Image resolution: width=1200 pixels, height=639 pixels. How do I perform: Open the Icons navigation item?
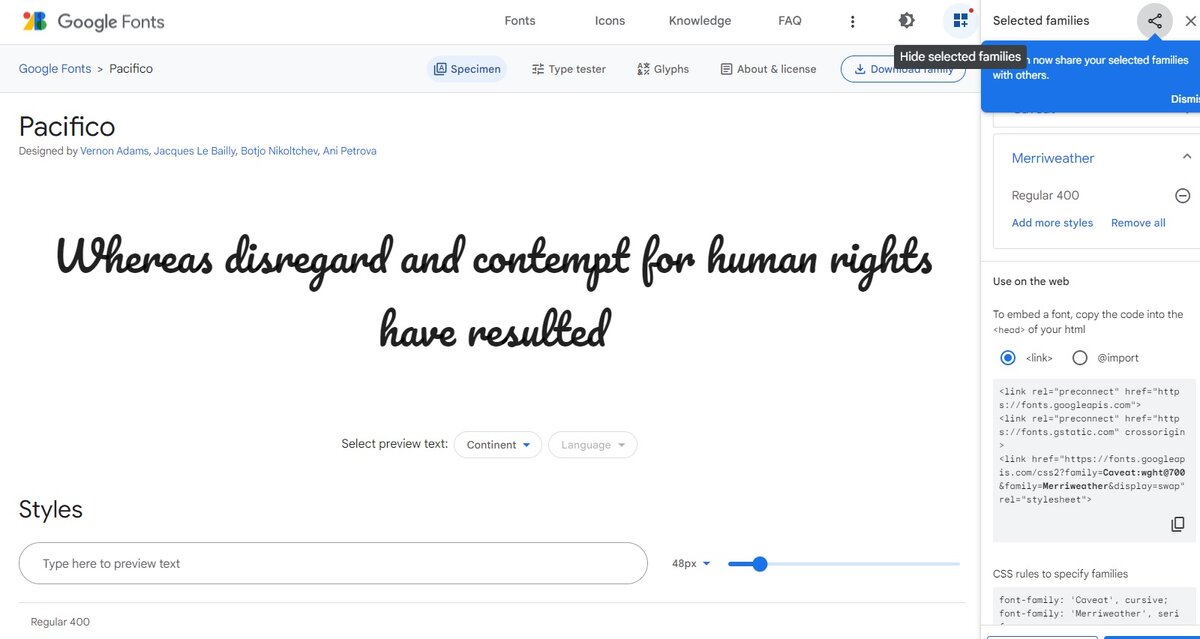point(610,21)
